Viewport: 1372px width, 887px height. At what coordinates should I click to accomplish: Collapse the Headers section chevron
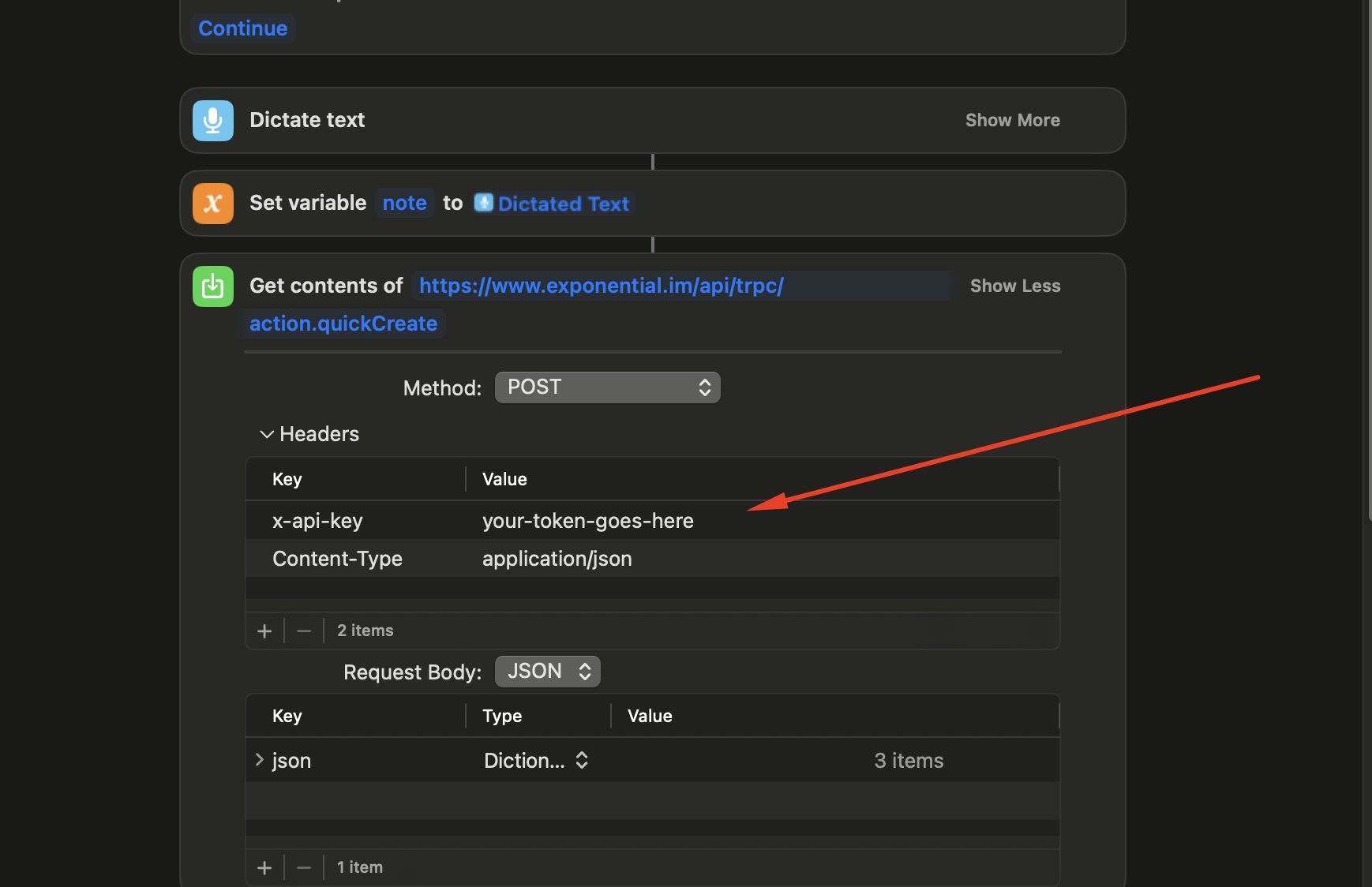click(267, 434)
